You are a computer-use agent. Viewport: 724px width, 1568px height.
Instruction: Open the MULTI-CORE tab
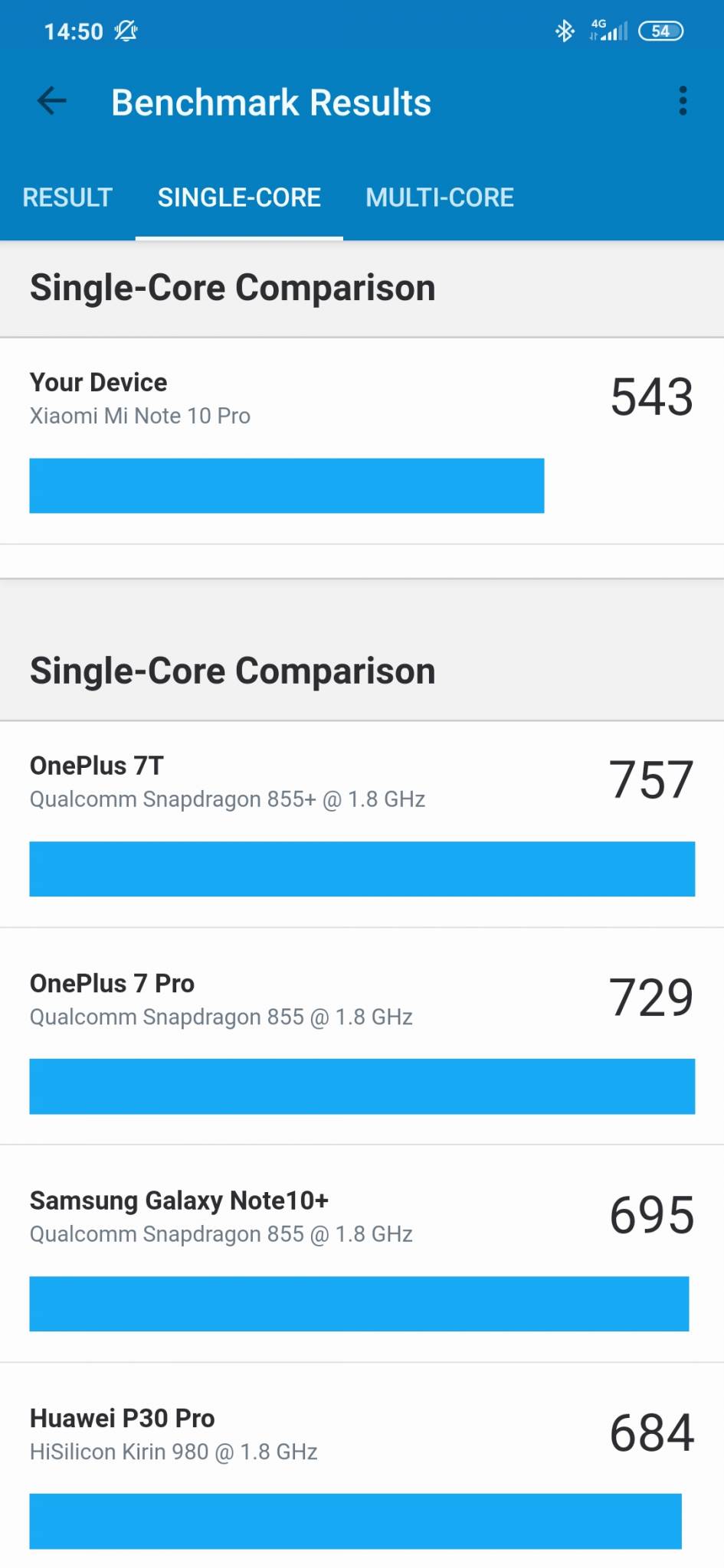click(x=440, y=198)
